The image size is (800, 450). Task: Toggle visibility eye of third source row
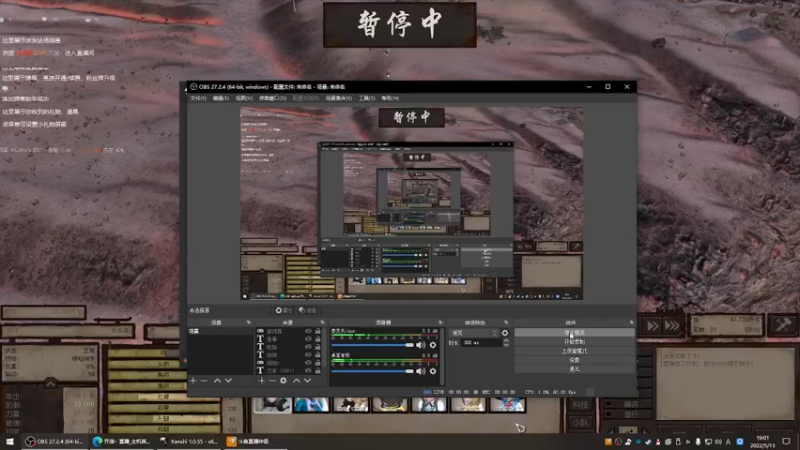[x=308, y=347]
